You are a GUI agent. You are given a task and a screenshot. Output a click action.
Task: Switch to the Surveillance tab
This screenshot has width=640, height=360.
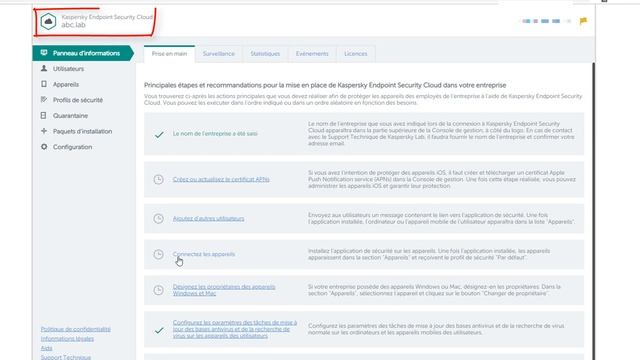[219, 54]
